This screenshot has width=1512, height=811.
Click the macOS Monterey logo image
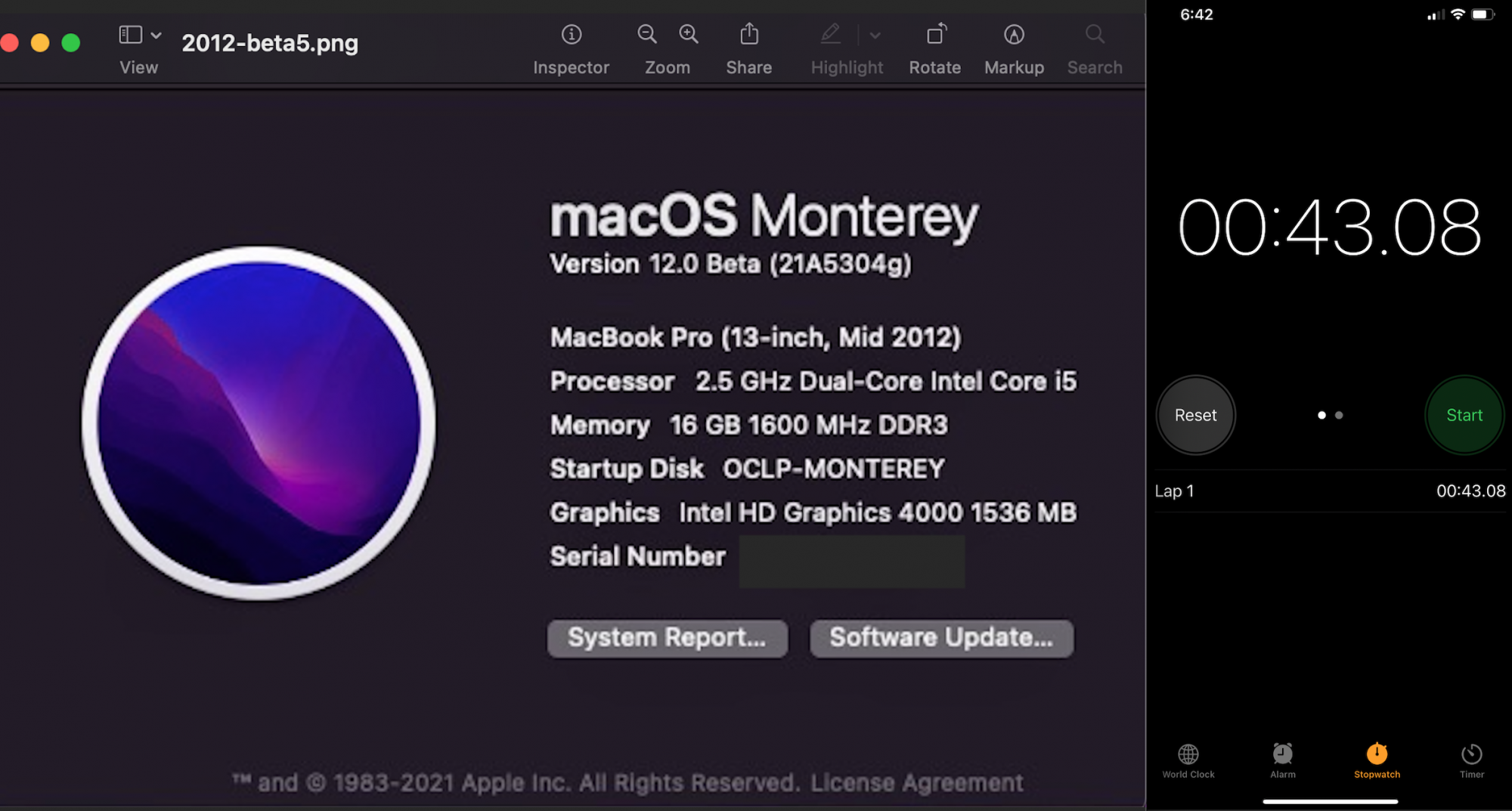[259, 423]
